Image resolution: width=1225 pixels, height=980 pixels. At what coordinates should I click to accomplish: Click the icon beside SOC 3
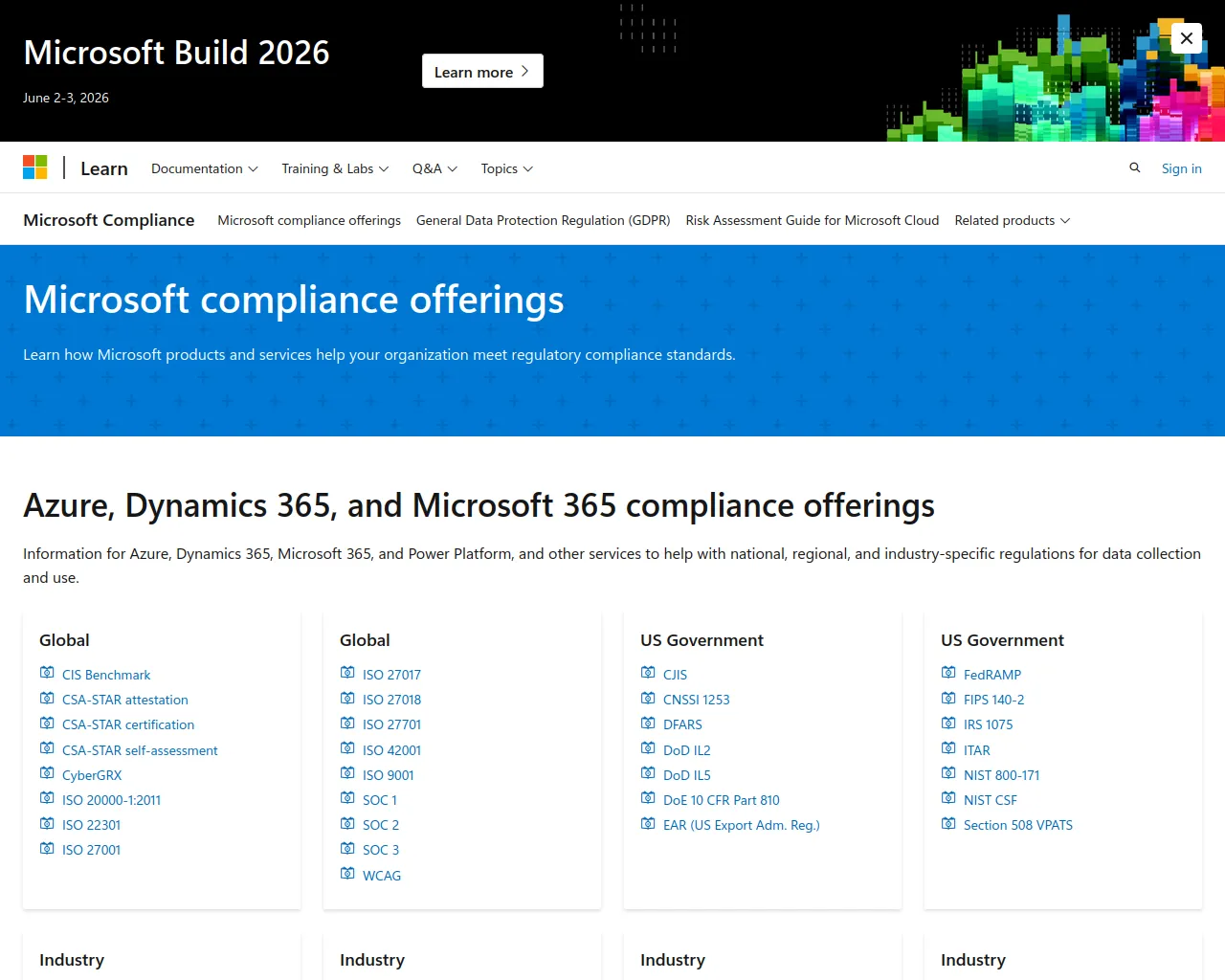(347, 848)
